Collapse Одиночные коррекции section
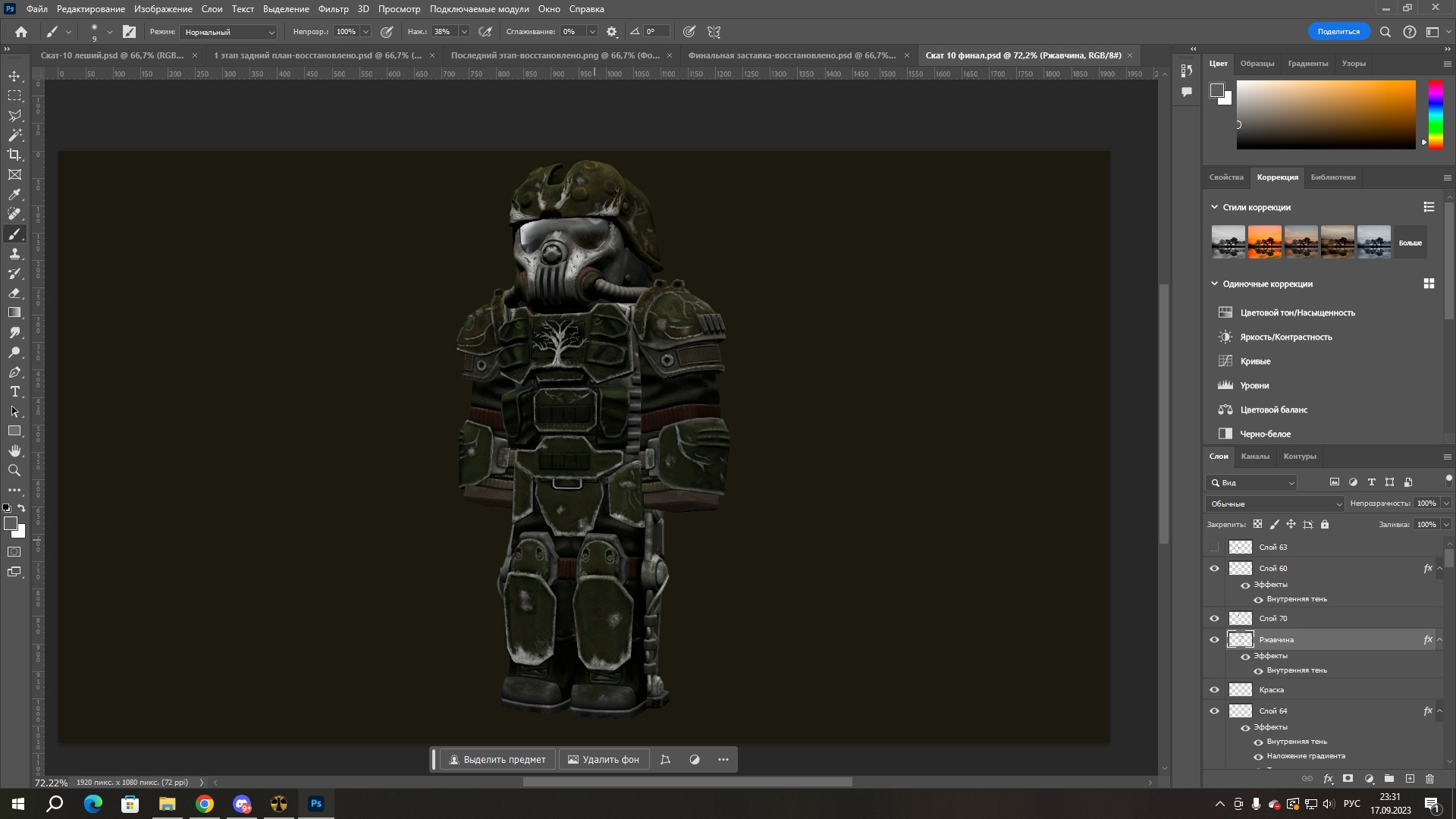1456x819 pixels. tap(1214, 284)
